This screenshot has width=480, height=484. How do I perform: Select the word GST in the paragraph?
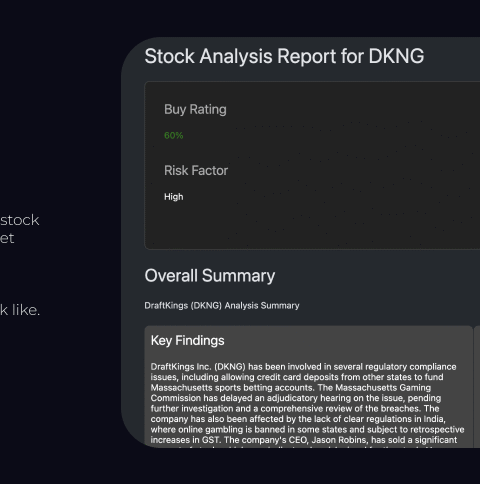(210, 440)
